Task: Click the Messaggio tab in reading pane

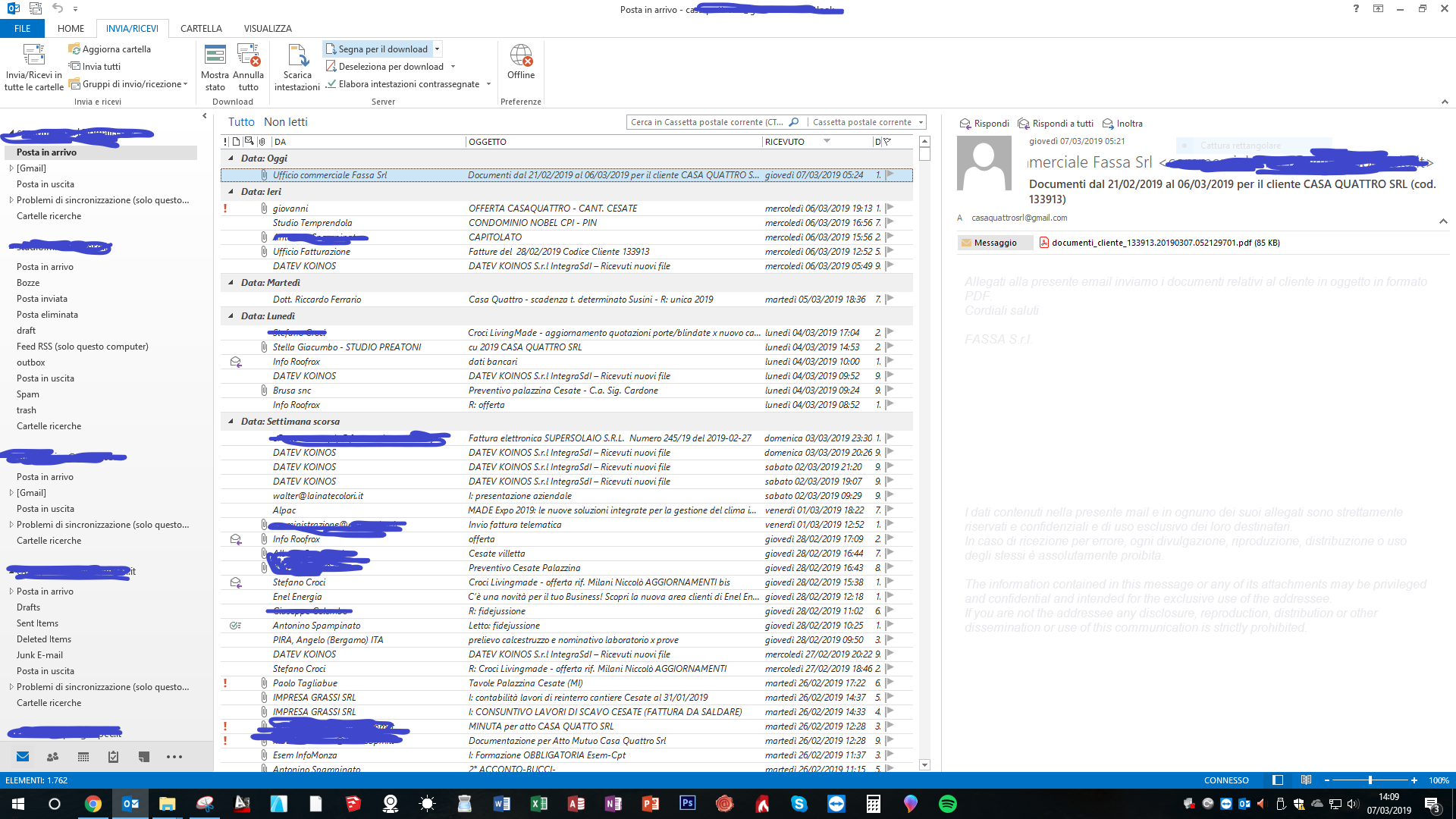Action: [995, 243]
